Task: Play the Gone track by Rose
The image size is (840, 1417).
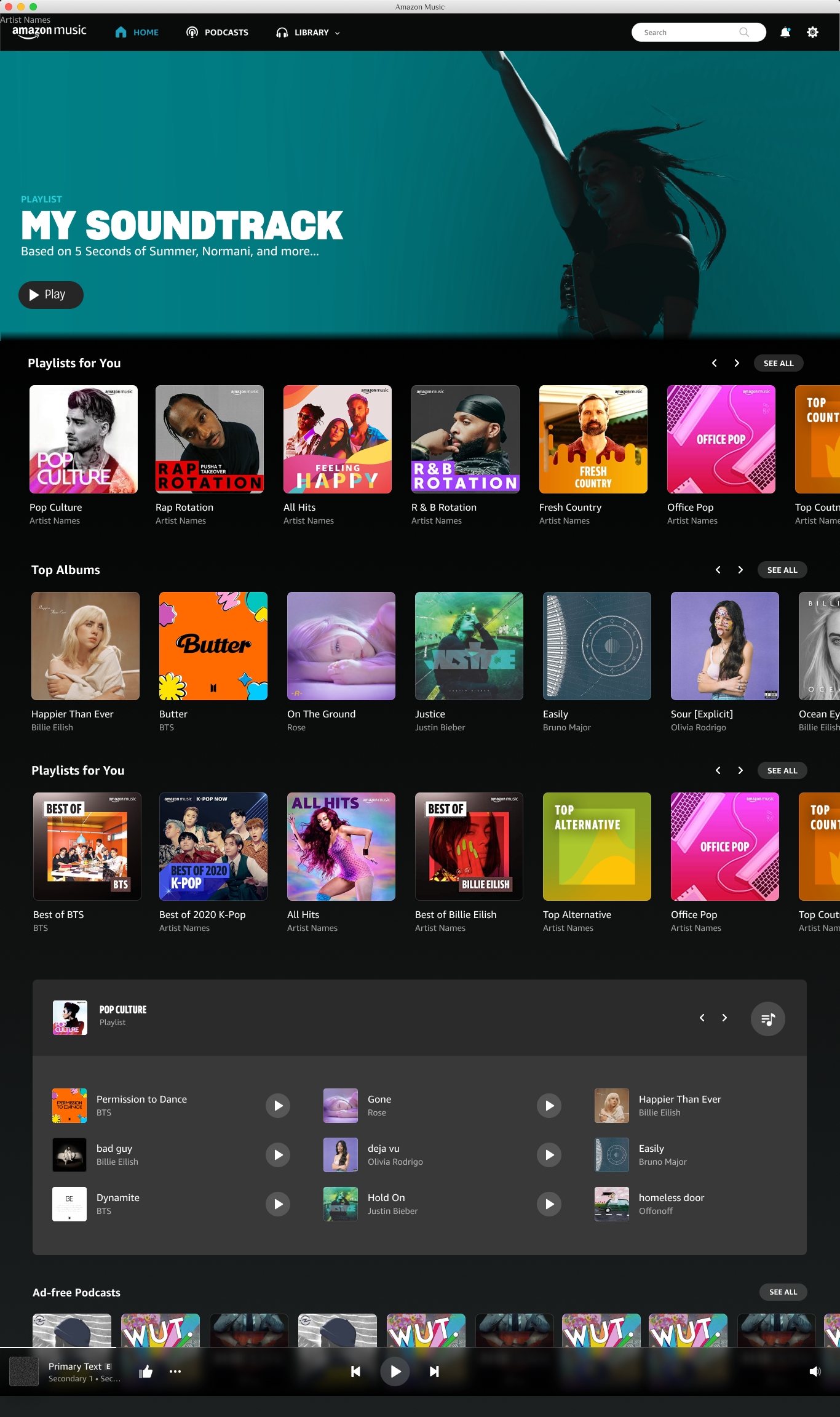Action: tap(549, 1106)
